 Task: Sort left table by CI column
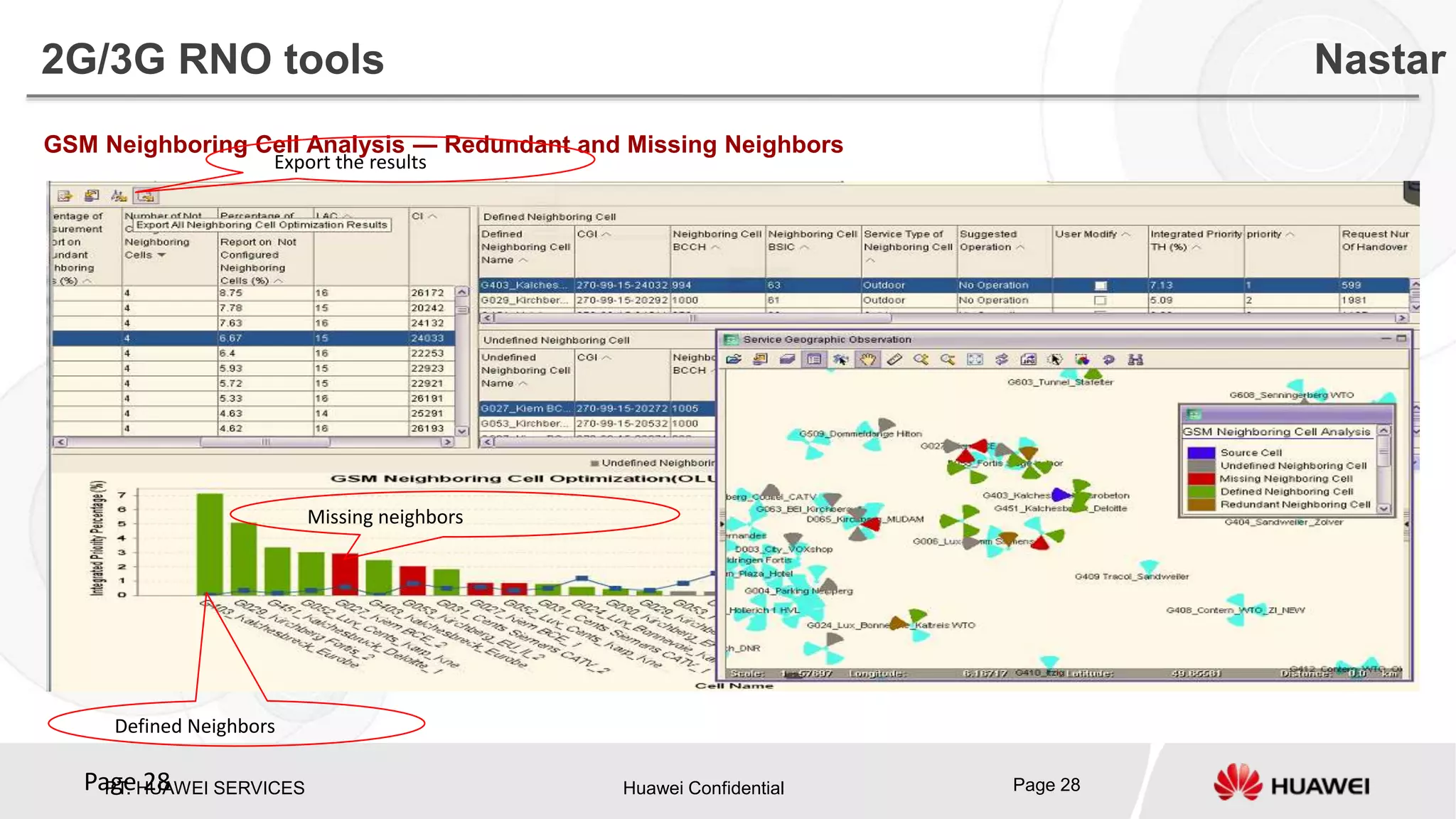click(x=424, y=216)
